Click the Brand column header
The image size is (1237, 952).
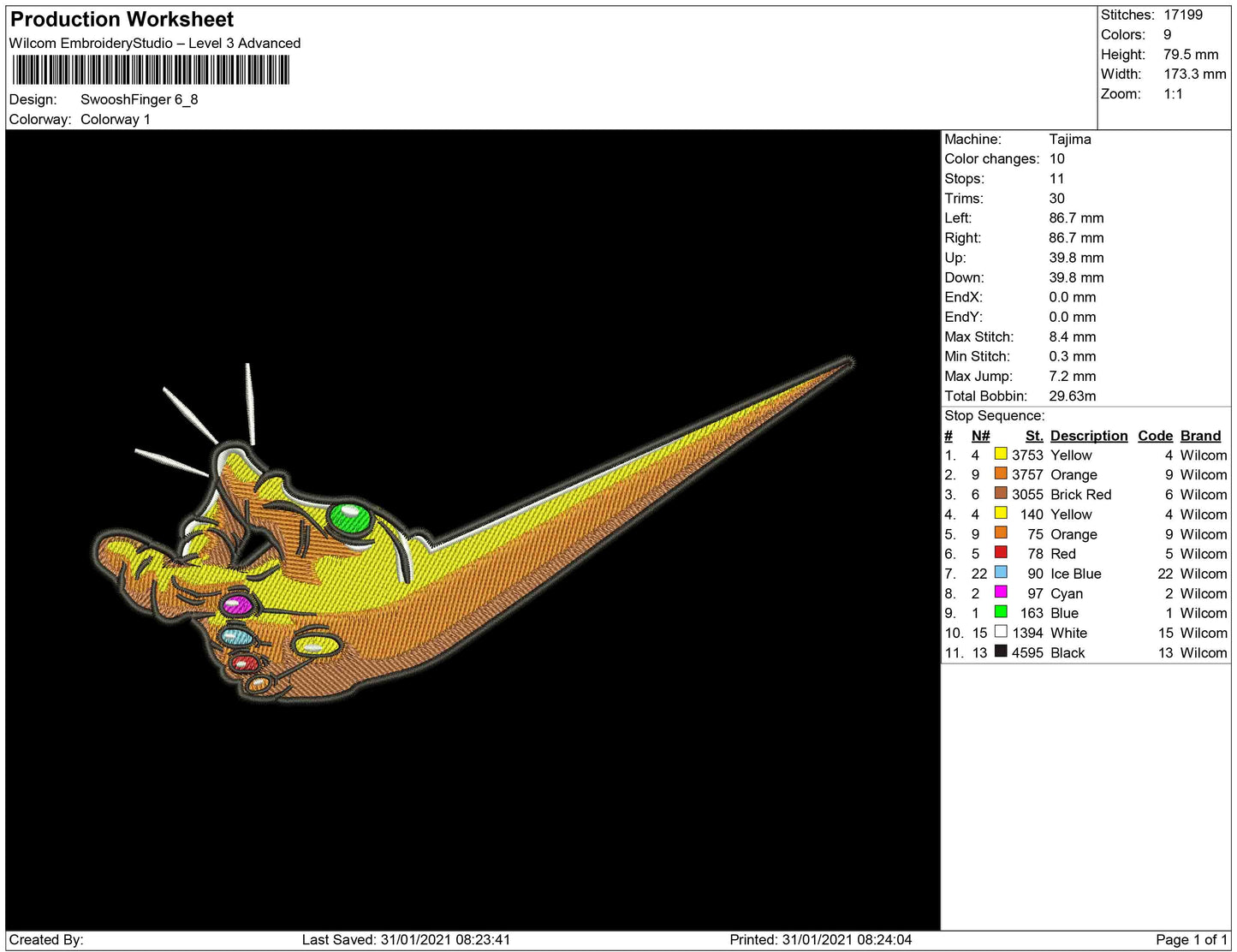click(1200, 436)
